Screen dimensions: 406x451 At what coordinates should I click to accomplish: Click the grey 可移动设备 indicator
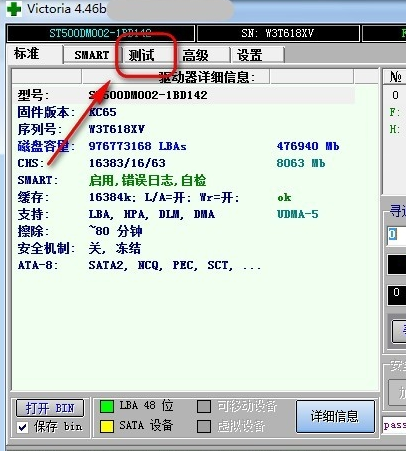pyautogui.click(x=204, y=406)
